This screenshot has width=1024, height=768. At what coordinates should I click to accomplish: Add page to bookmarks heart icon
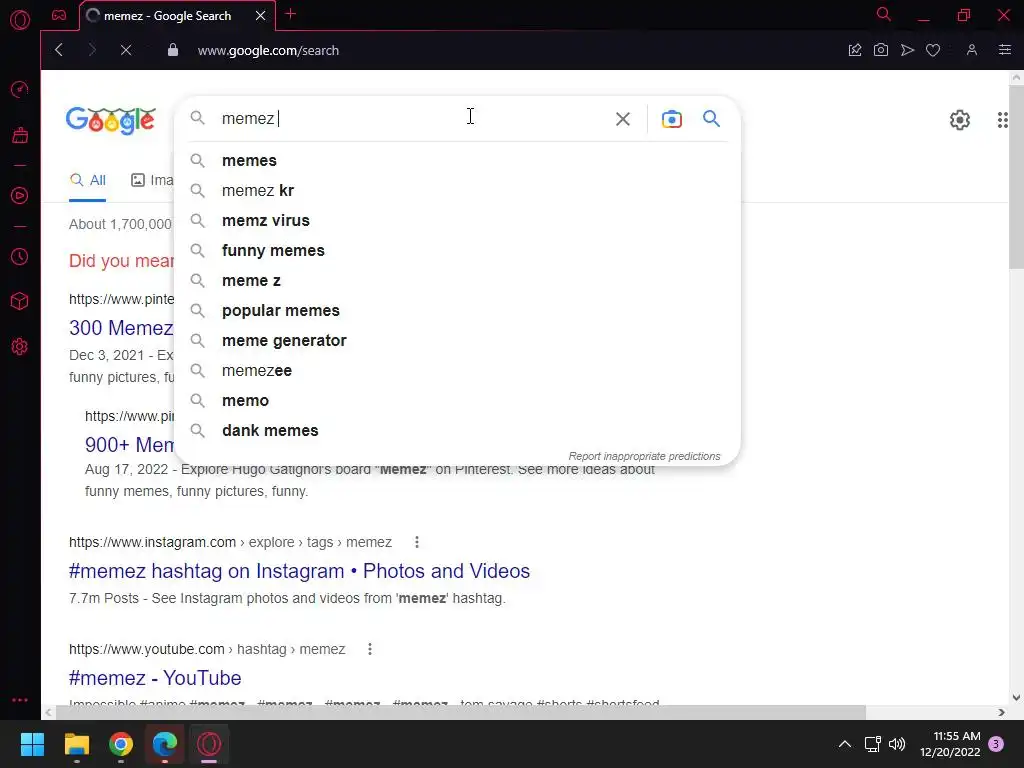[933, 50]
